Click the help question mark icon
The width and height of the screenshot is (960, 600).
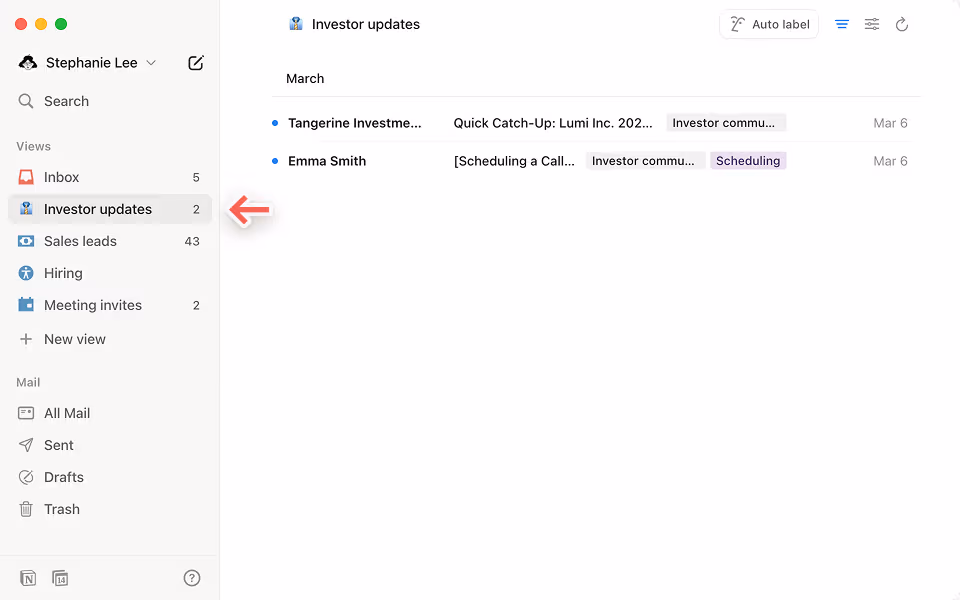pyautogui.click(x=191, y=578)
